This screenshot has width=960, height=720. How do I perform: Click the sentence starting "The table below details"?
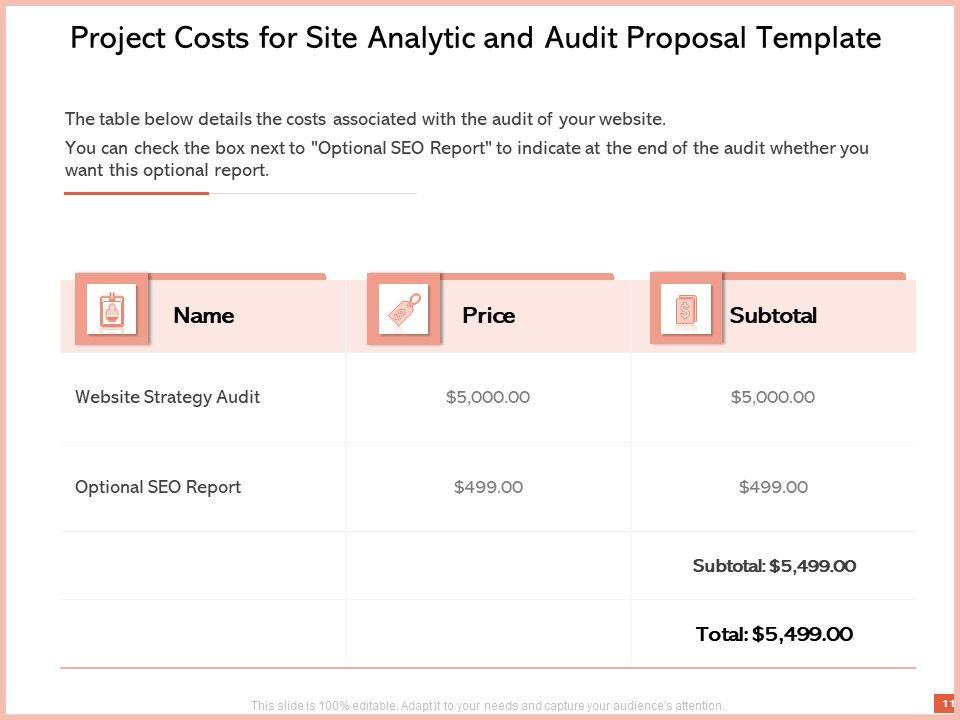[365, 119]
